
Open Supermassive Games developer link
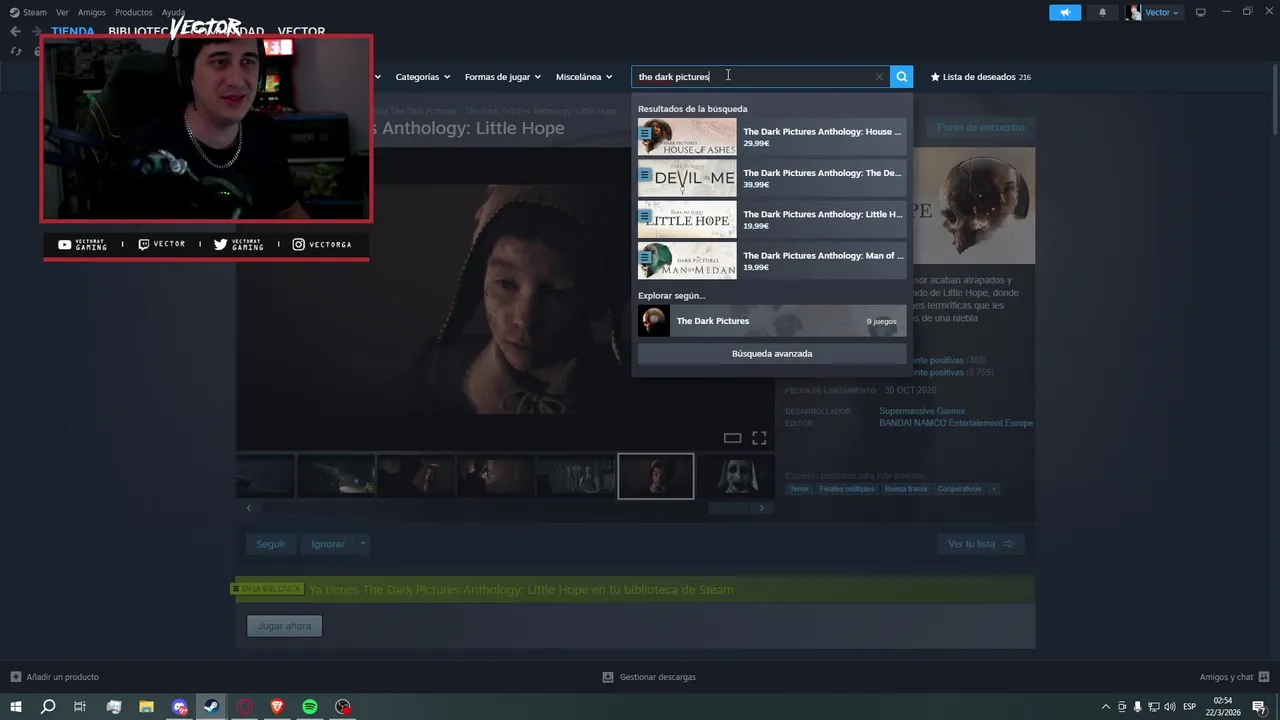tap(922, 411)
